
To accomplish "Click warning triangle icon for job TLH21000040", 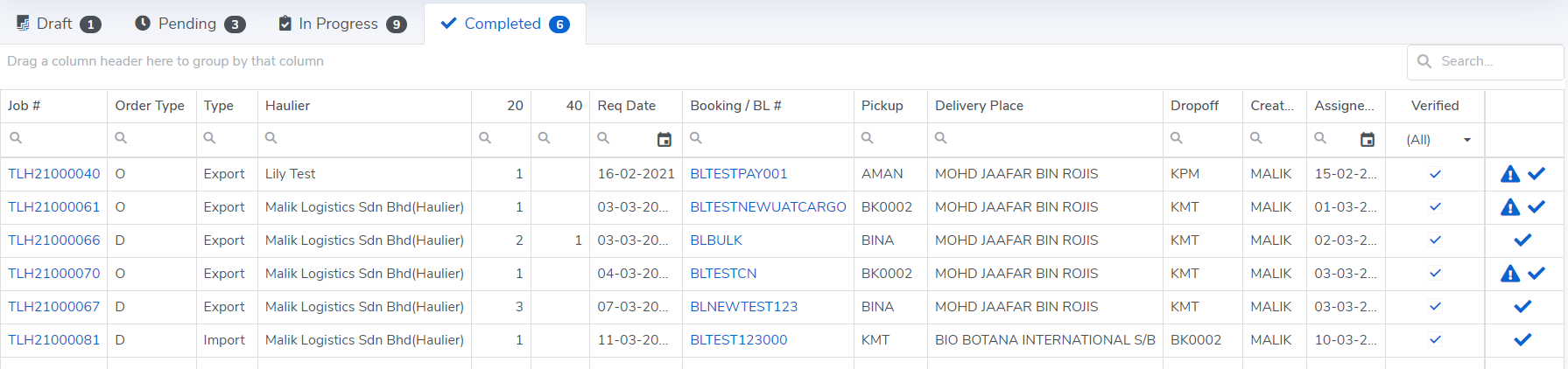I will [x=1509, y=174].
